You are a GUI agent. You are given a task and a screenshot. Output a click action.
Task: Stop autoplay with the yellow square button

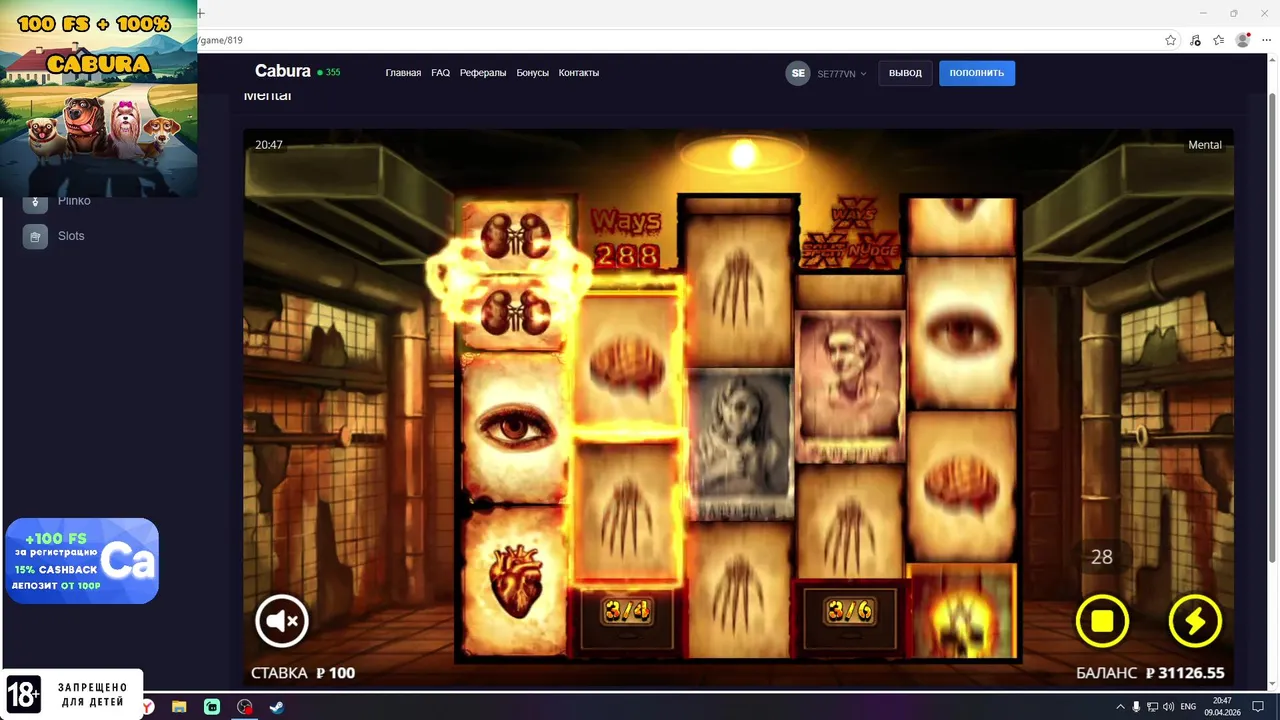[1102, 621]
